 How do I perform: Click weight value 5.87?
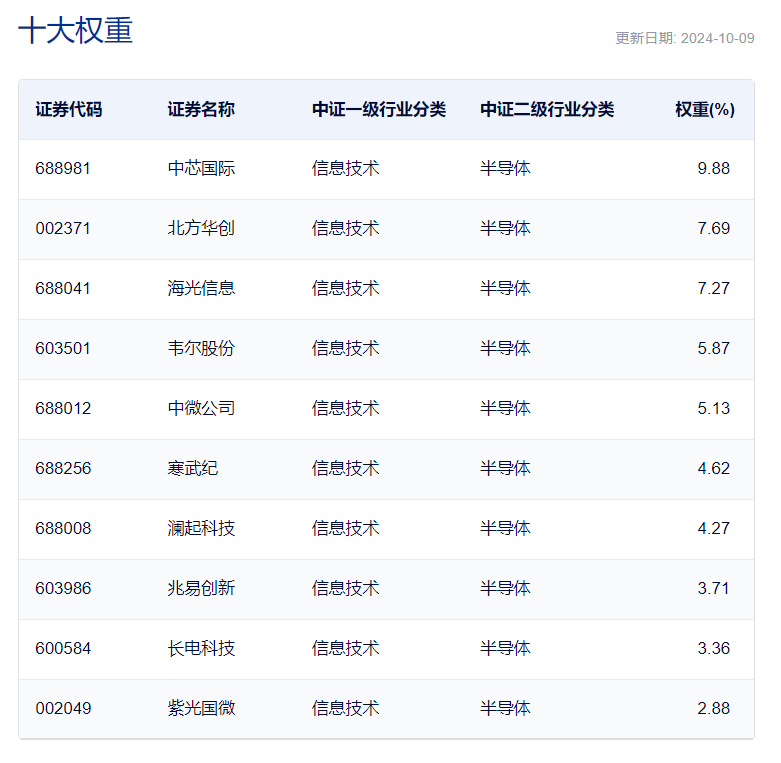[713, 348]
